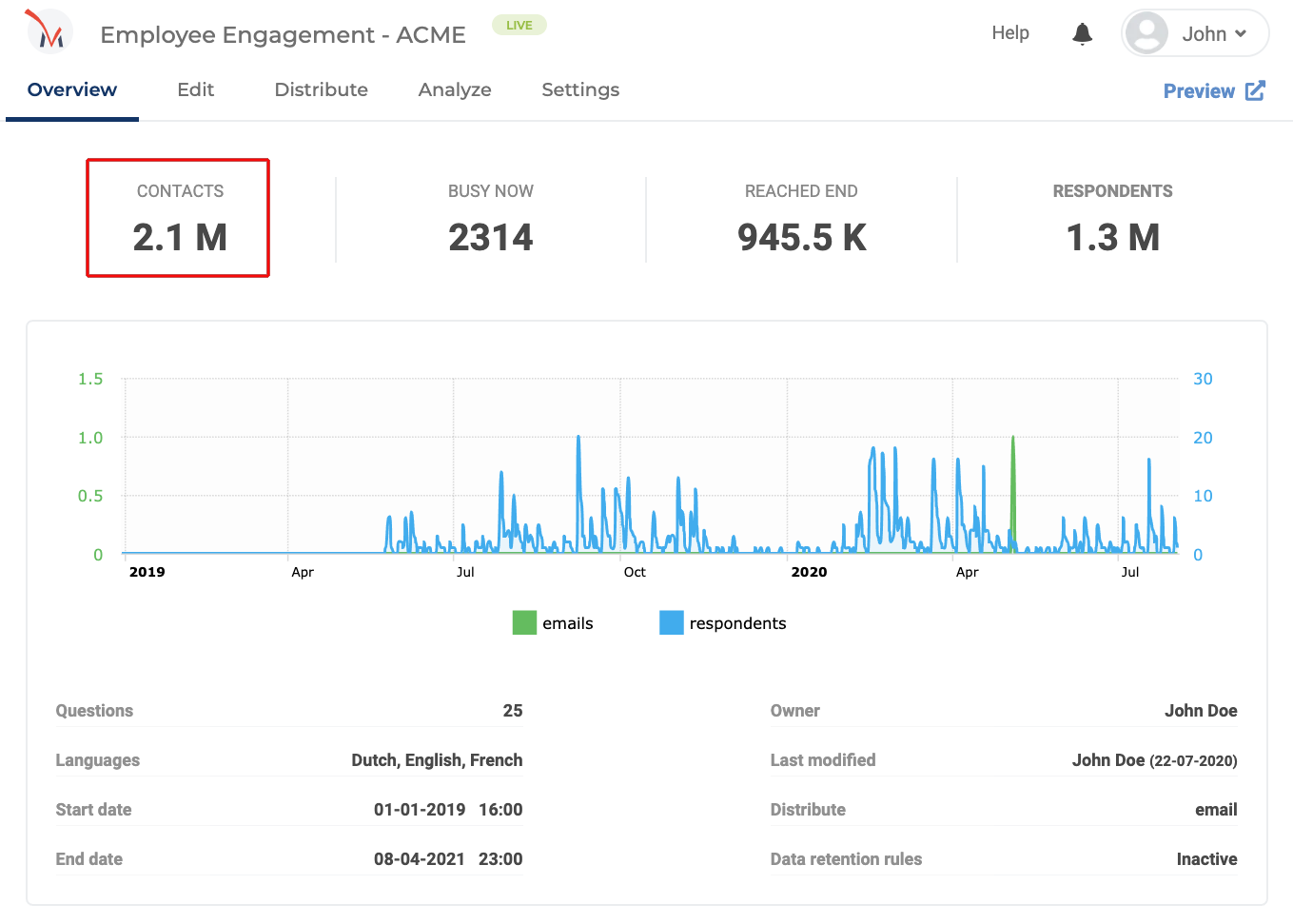1293x924 pixels.
Task: Click the 2020 axis label
Action: click(810, 572)
